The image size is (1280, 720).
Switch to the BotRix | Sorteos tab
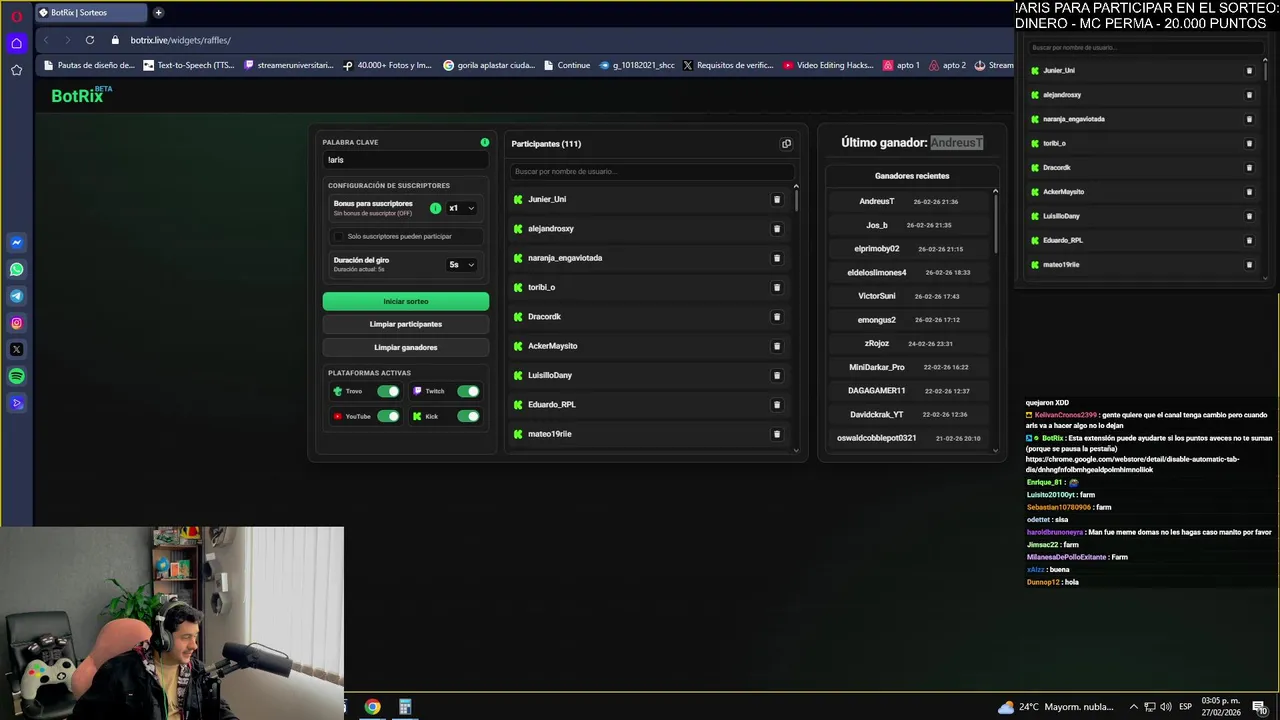point(91,13)
